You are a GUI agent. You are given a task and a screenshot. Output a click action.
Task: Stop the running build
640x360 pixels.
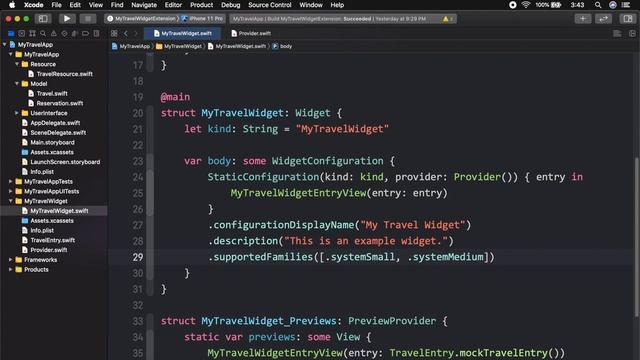(87, 18)
